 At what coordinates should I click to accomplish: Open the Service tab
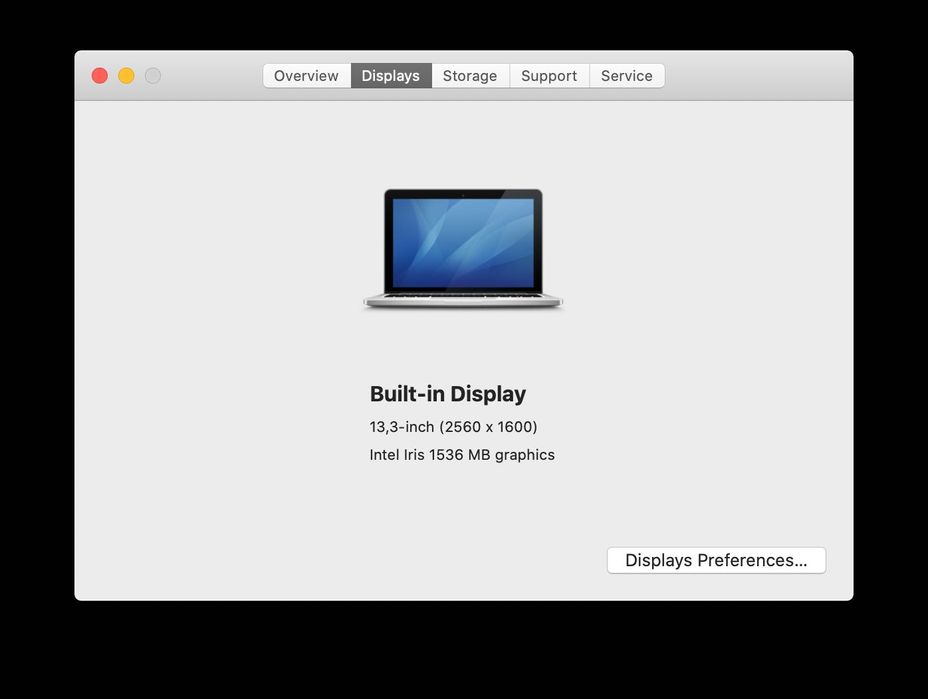[x=627, y=76]
